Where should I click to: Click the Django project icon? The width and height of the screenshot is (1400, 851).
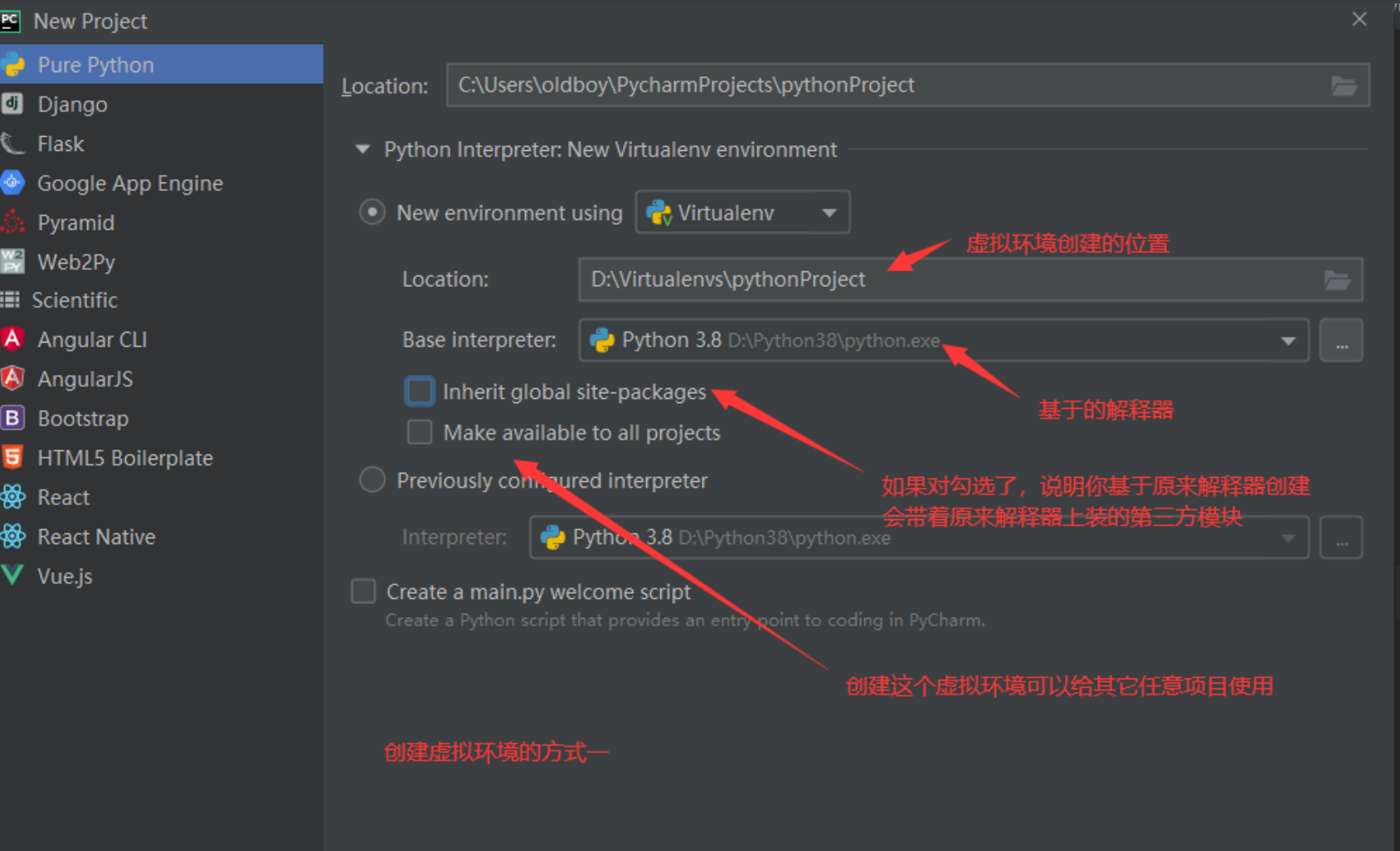[12, 104]
